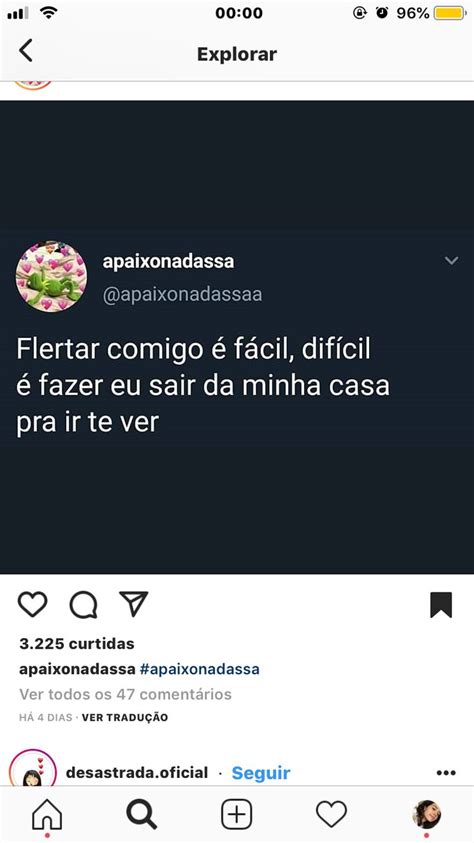Toggle the saved bookmark icon
Viewport: 474px width, 843px height.
tap(441, 605)
